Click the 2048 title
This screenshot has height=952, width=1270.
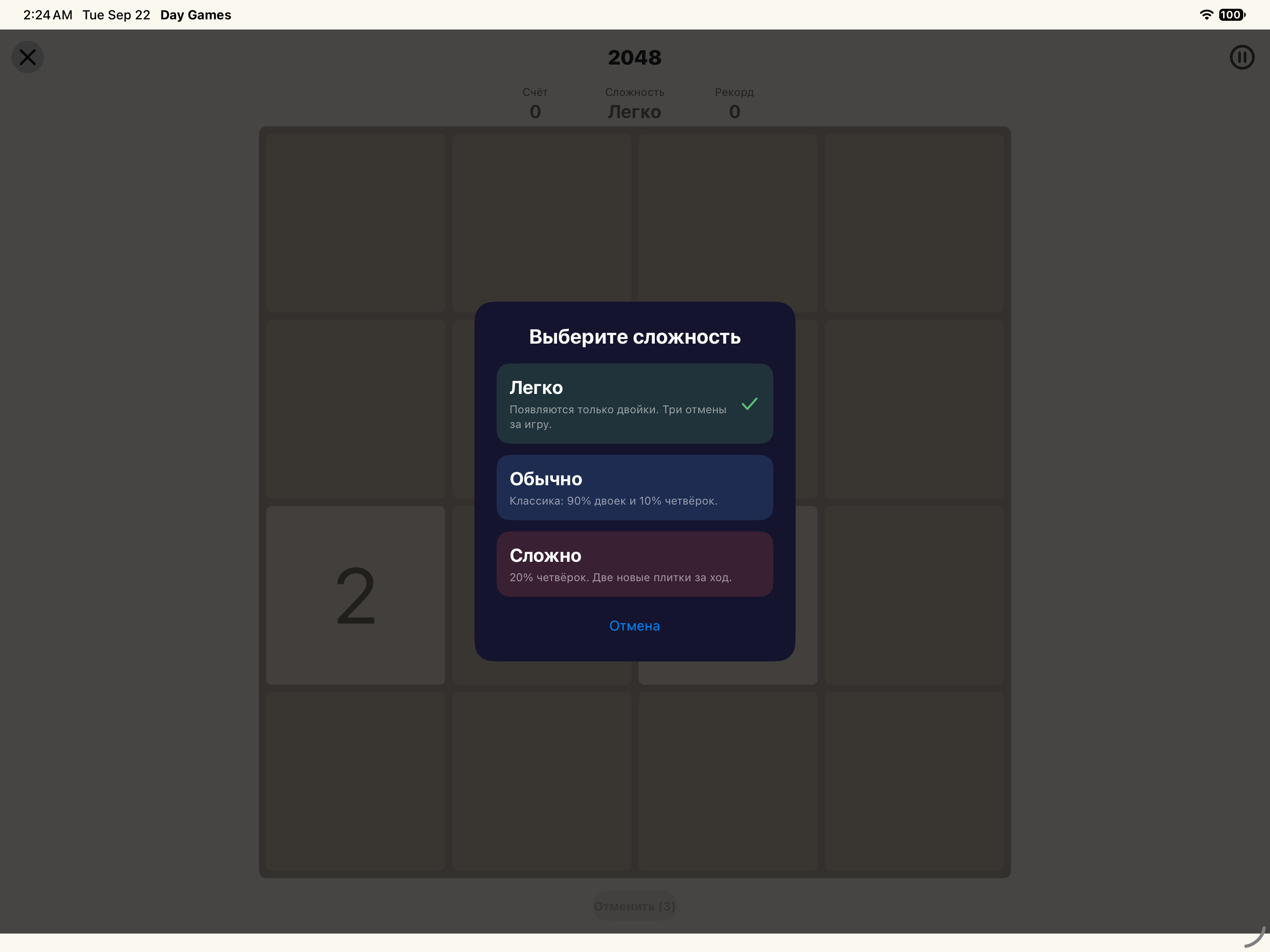click(635, 57)
